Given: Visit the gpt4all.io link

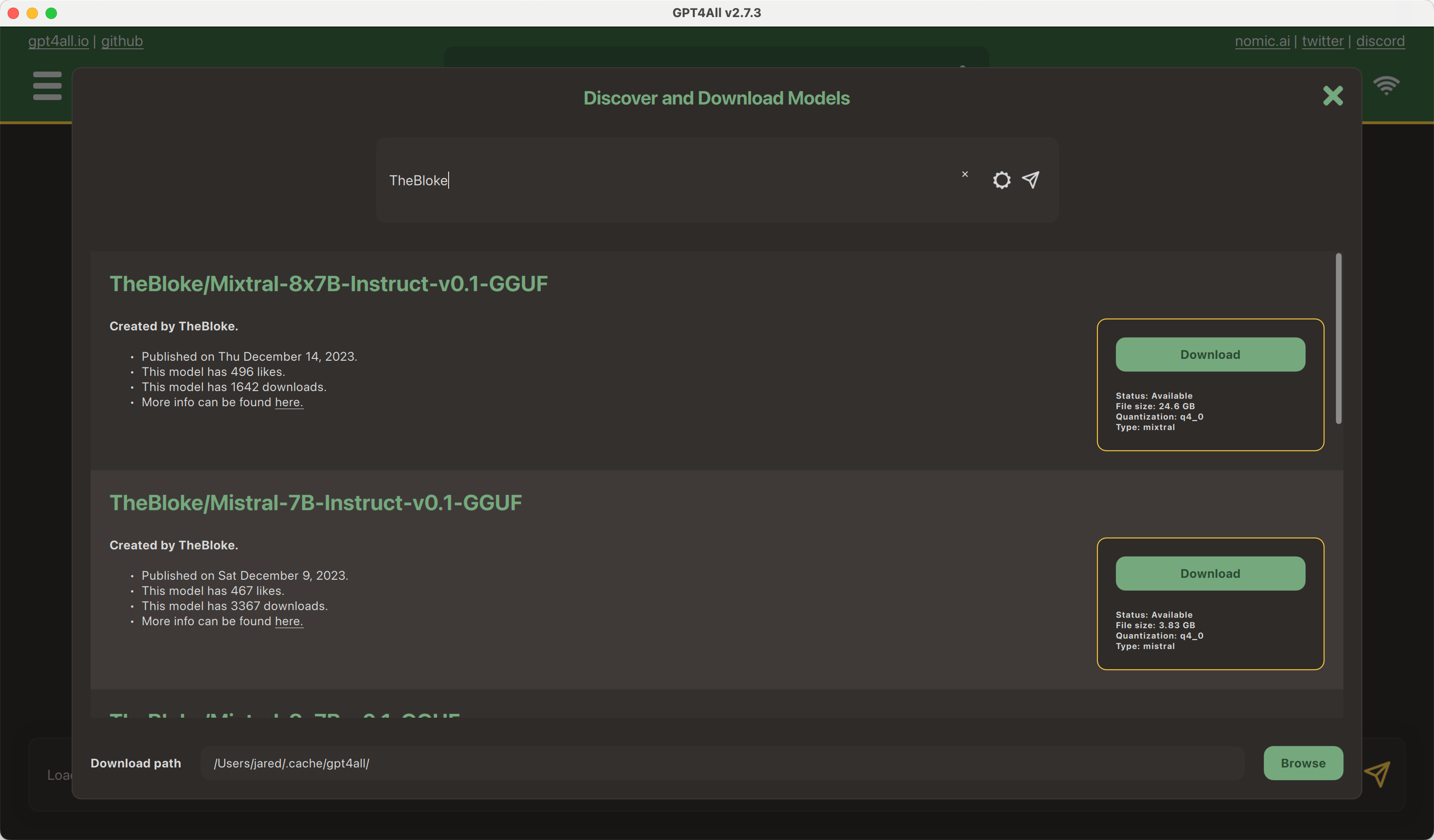Looking at the screenshot, I should click(x=59, y=41).
